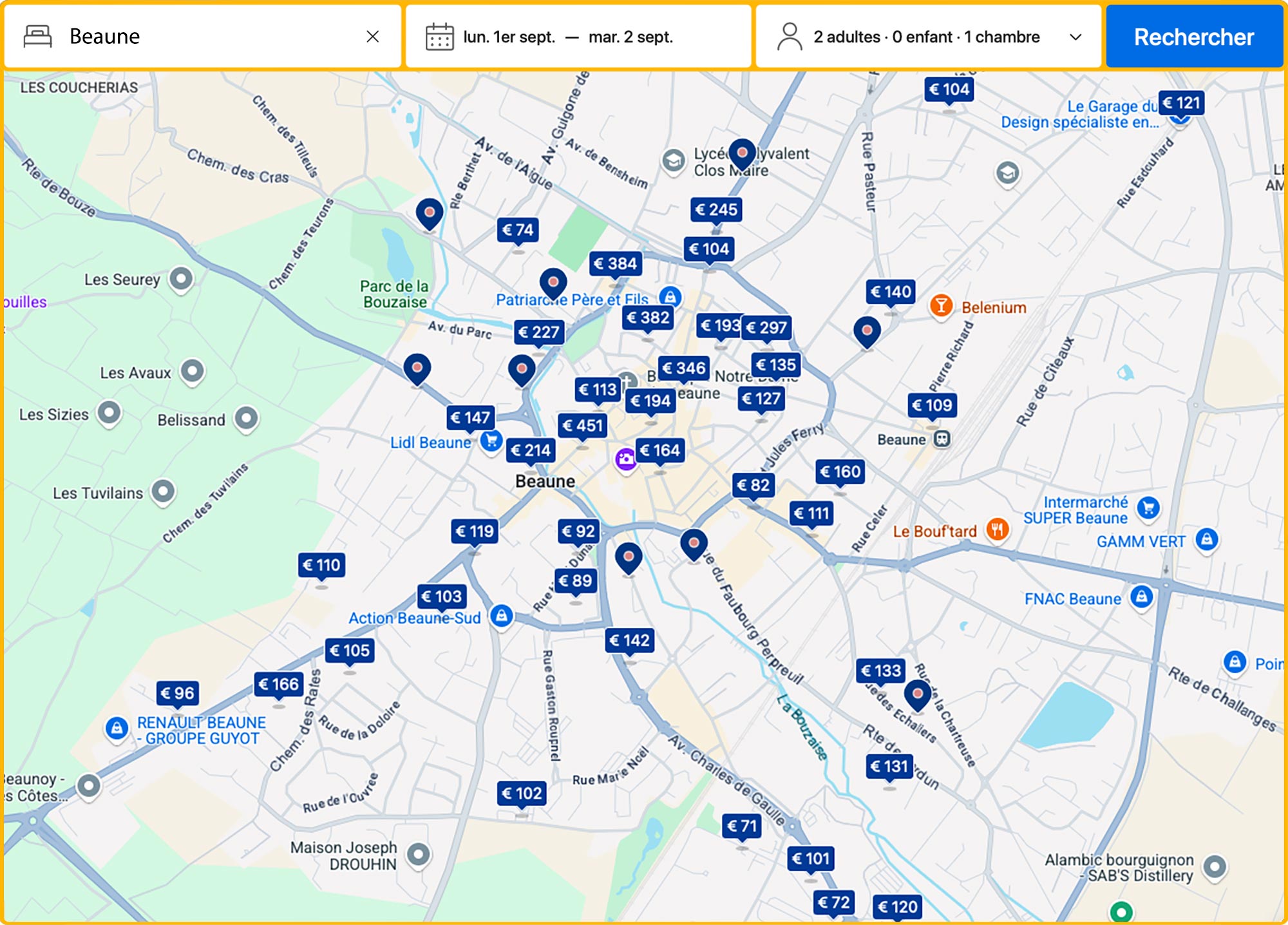Viewport: 1288px width, 925px height.
Task: Select the Lidl Beaune shopping cart icon
Action: coord(491,442)
